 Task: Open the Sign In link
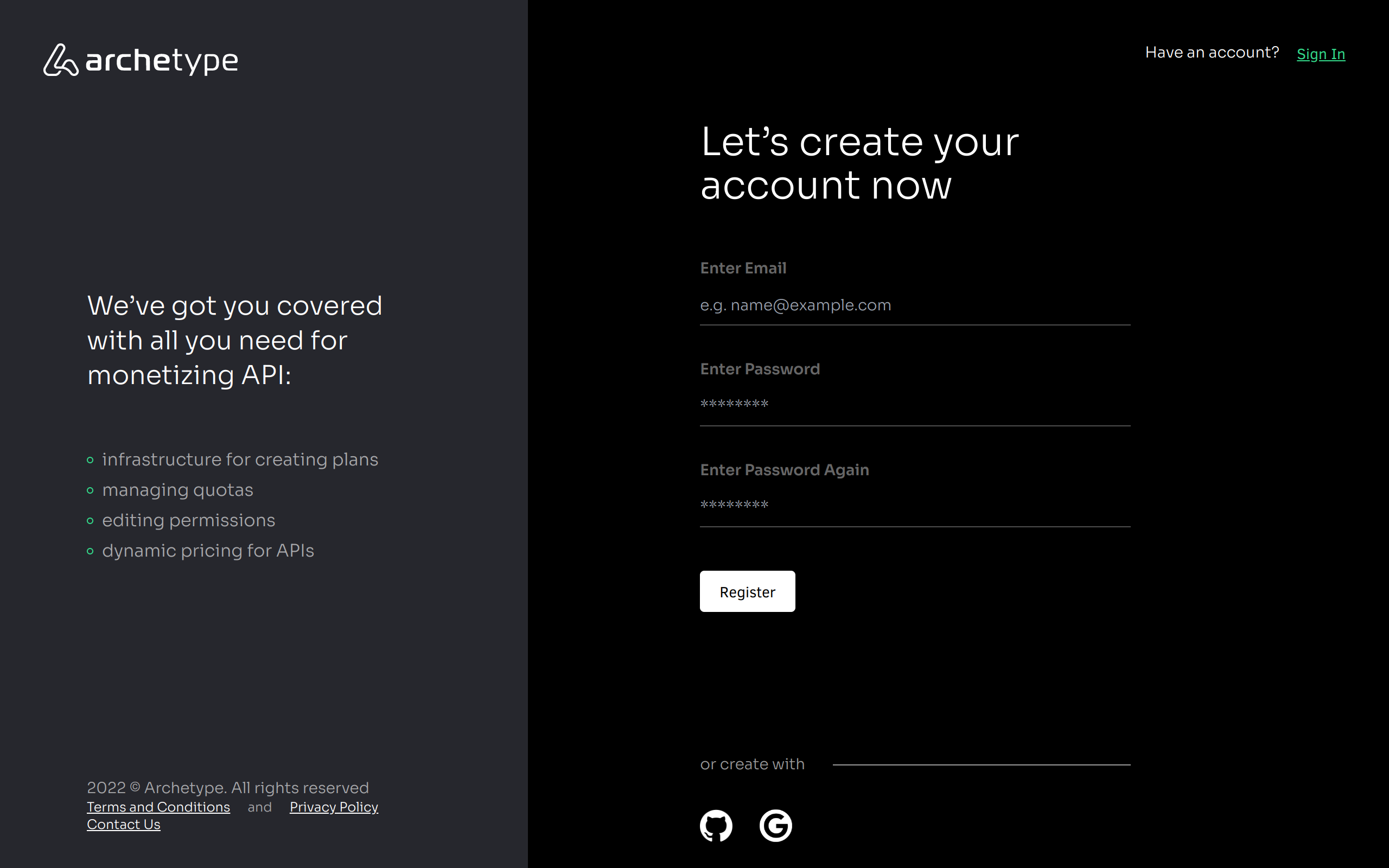pyautogui.click(x=1320, y=54)
